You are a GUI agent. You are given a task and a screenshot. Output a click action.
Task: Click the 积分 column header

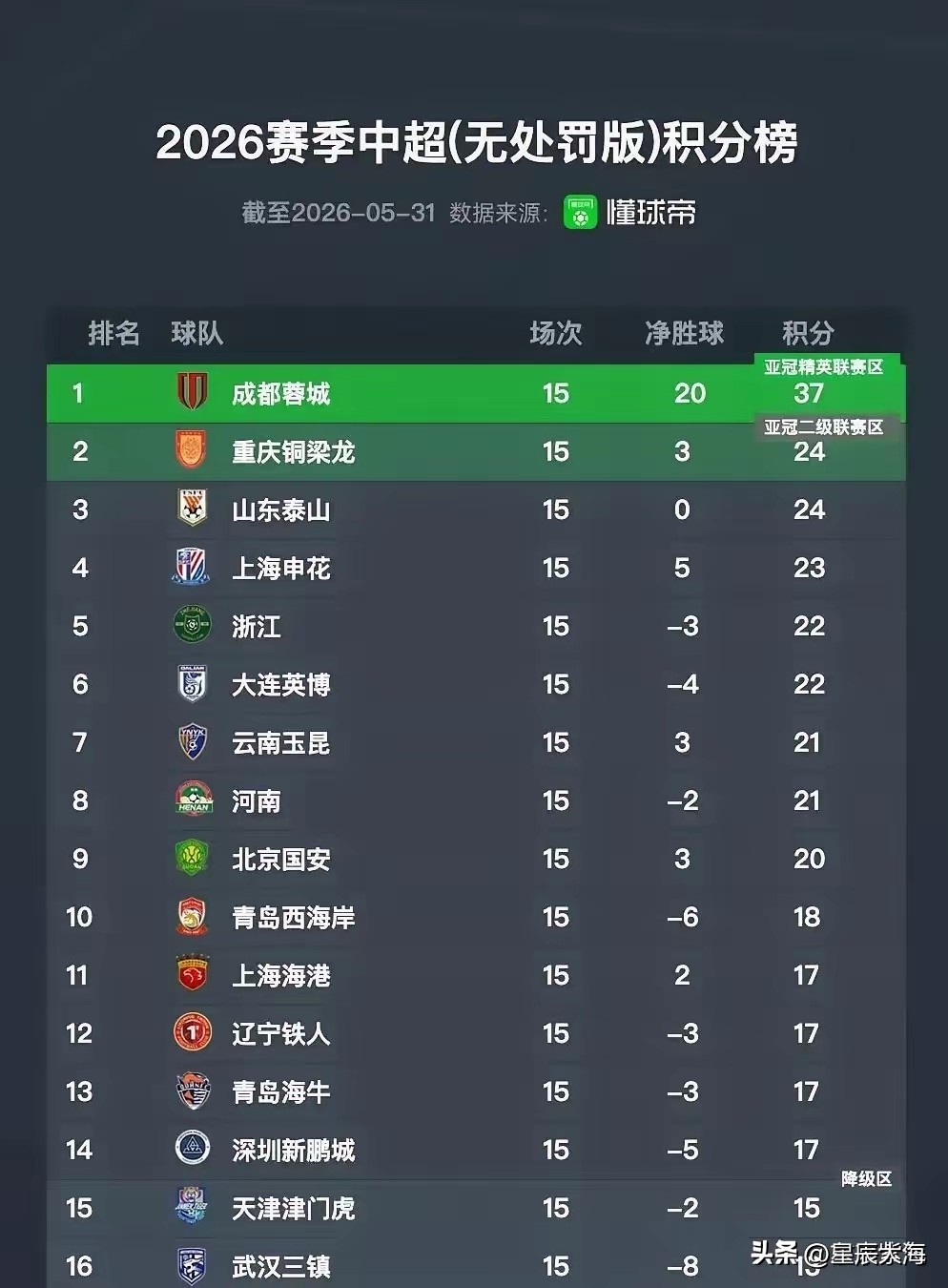tap(808, 333)
